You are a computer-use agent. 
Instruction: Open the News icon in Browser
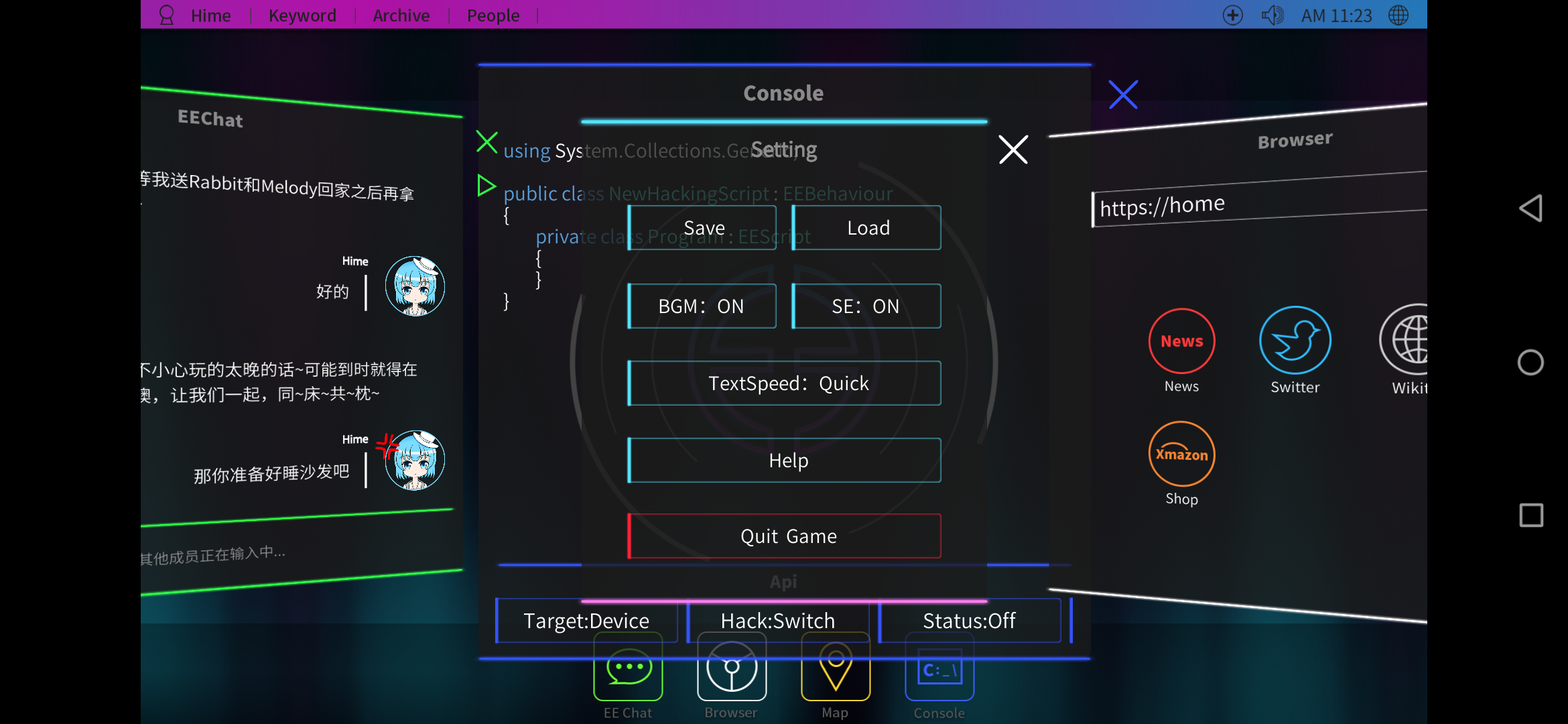coord(1182,341)
